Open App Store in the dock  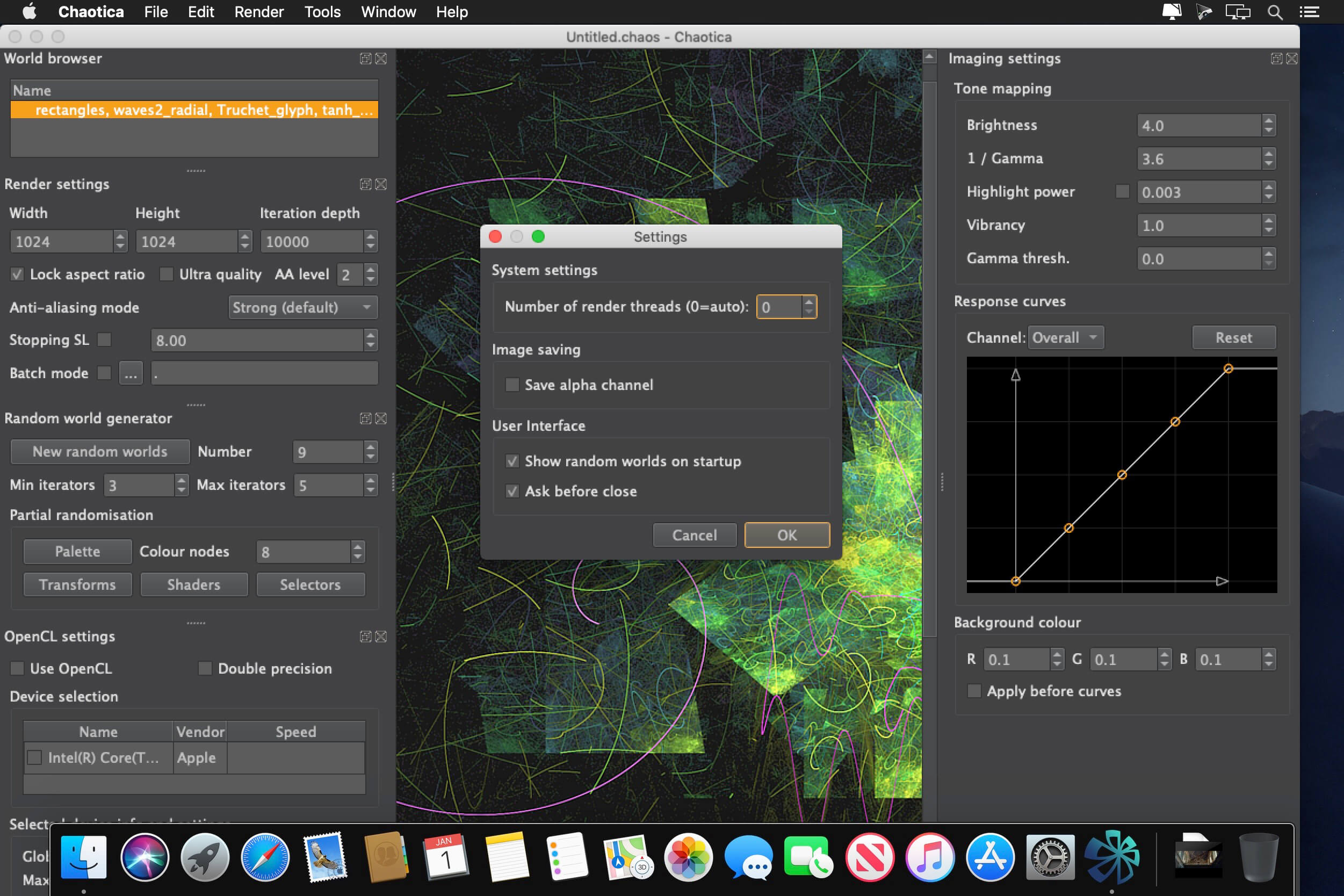click(991, 857)
